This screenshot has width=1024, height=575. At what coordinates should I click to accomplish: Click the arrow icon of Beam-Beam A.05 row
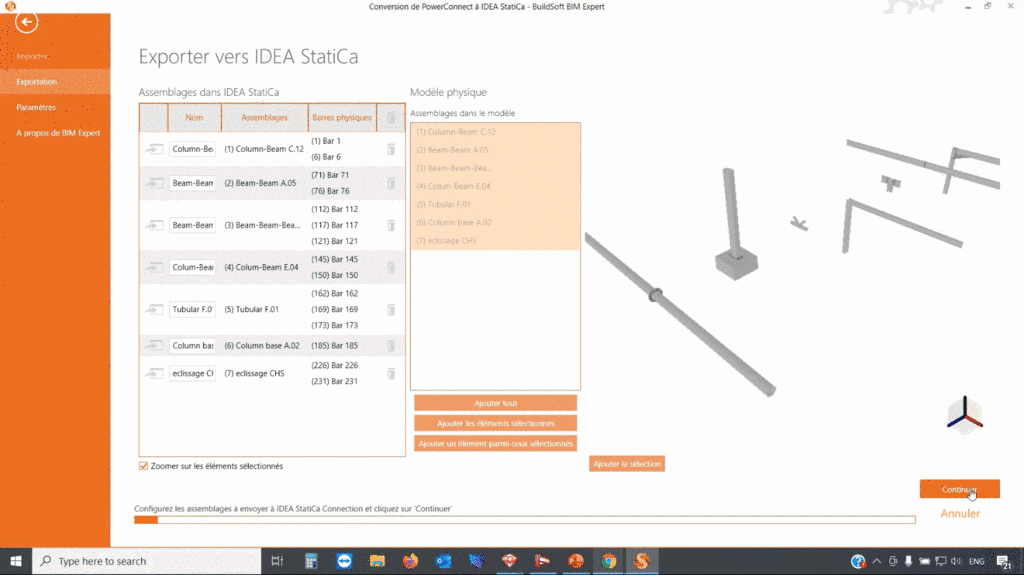pyautogui.click(x=154, y=183)
